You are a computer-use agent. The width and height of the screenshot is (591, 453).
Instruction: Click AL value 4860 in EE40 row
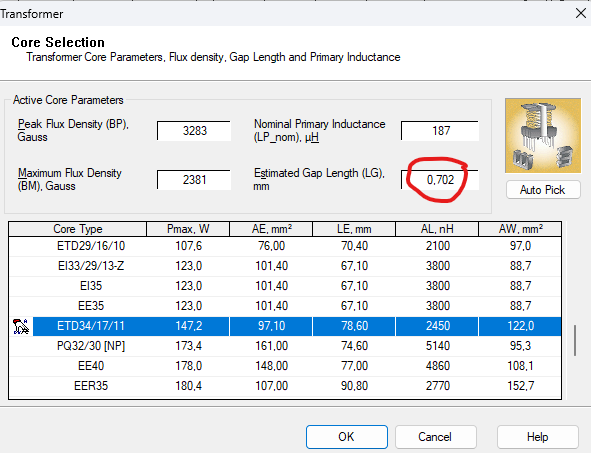tap(438, 366)
